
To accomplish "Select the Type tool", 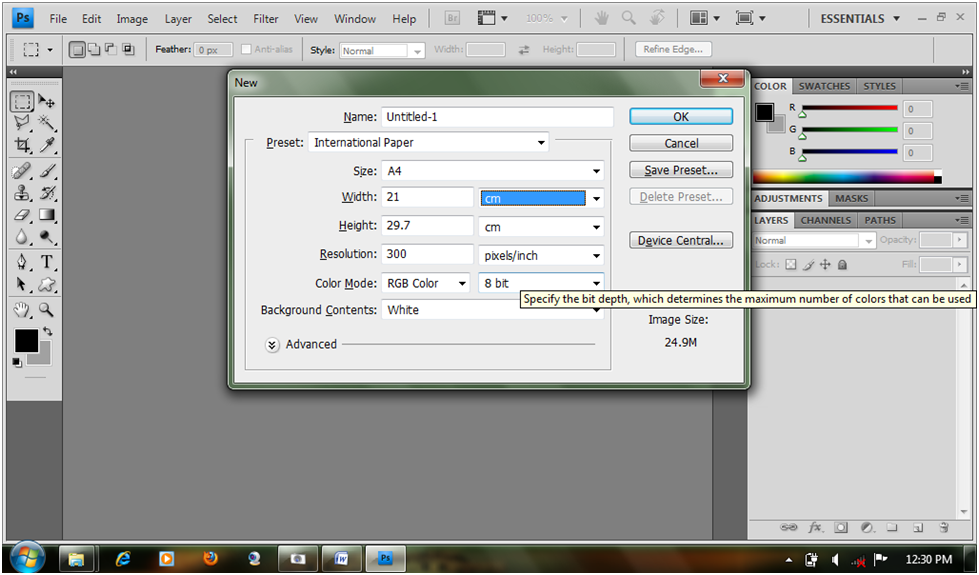I will tap(47, 262).
